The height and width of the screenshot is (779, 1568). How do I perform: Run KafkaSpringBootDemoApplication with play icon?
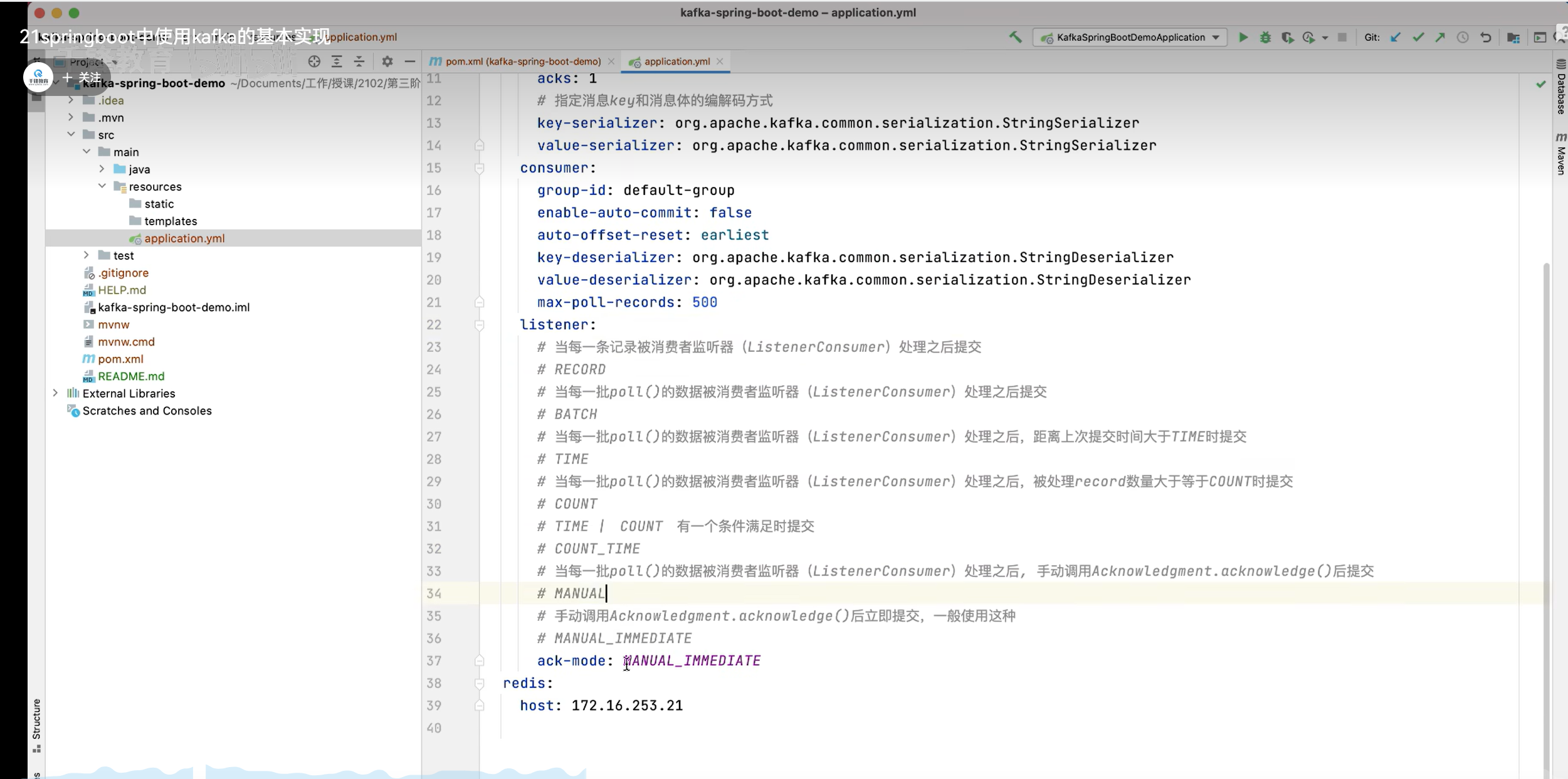(x=1243, y=37)
